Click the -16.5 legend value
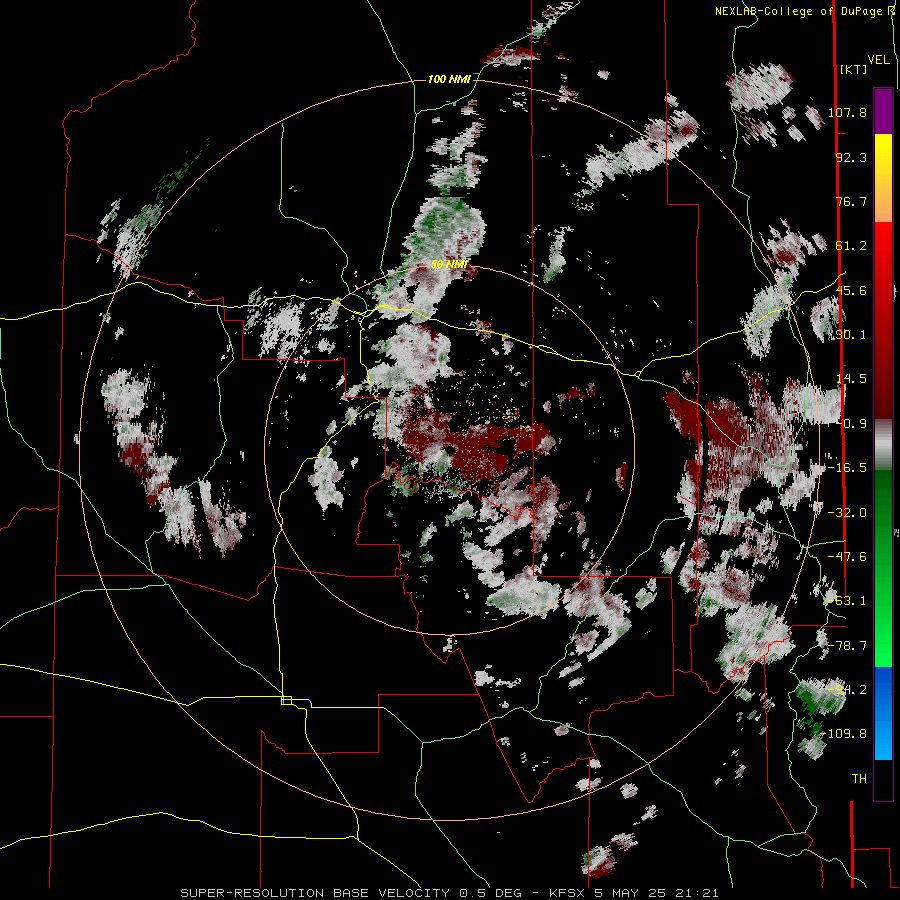 pyautogui.click(x=847, y=468)
